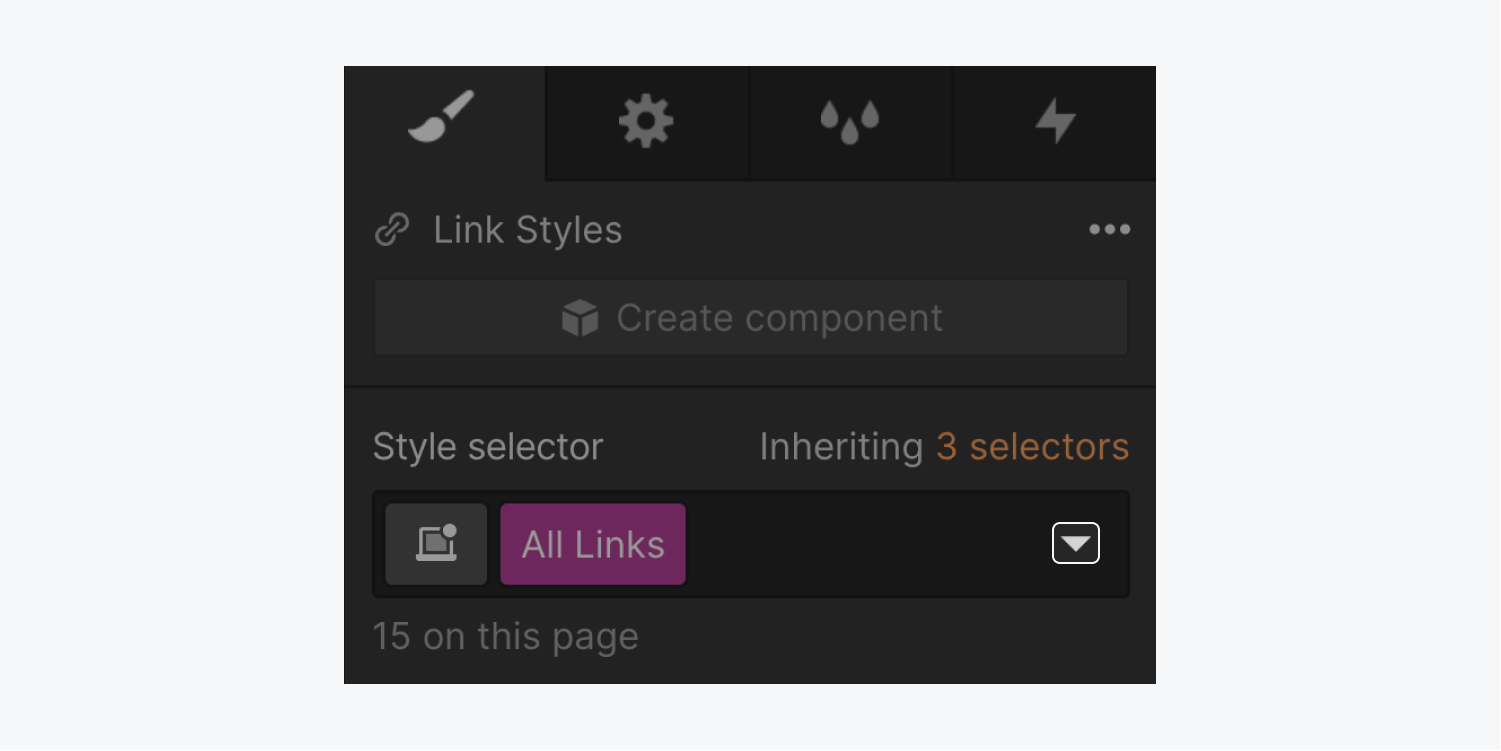Open the three-dot more options menu
Viewport: 1501px width, 751px height.
point(1109,229)
